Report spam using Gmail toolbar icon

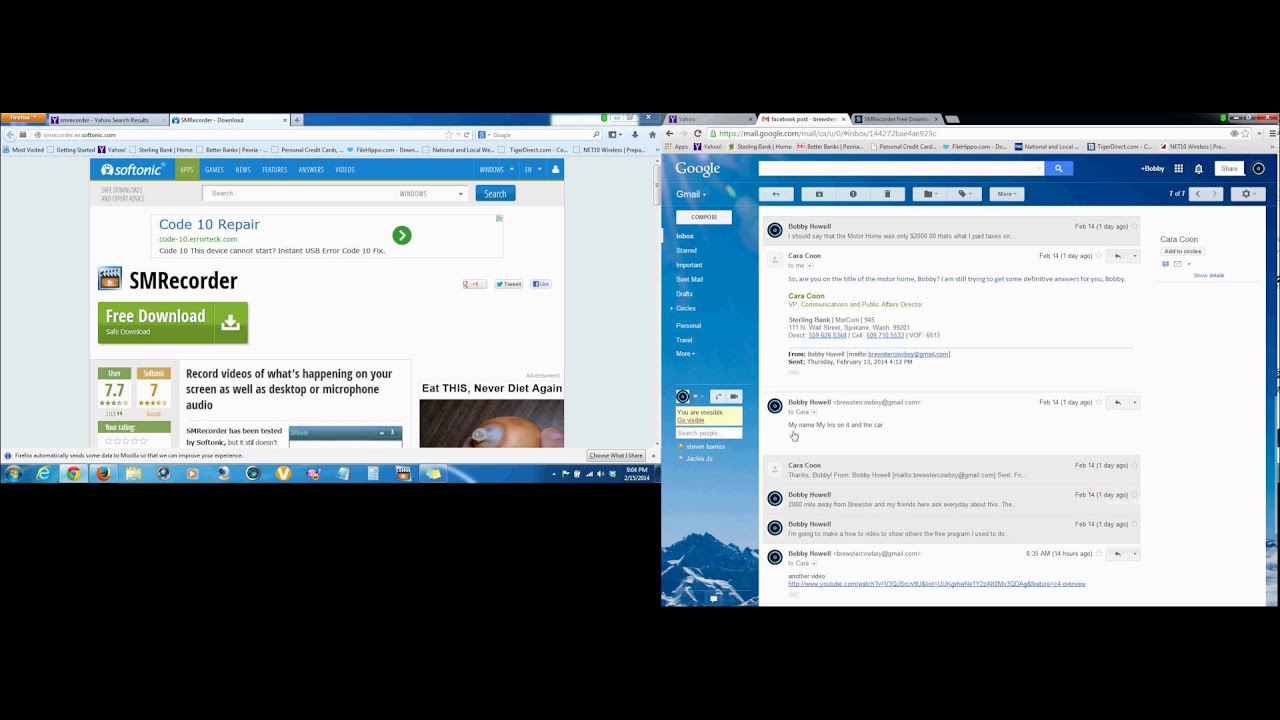click(x=853, y=194)
